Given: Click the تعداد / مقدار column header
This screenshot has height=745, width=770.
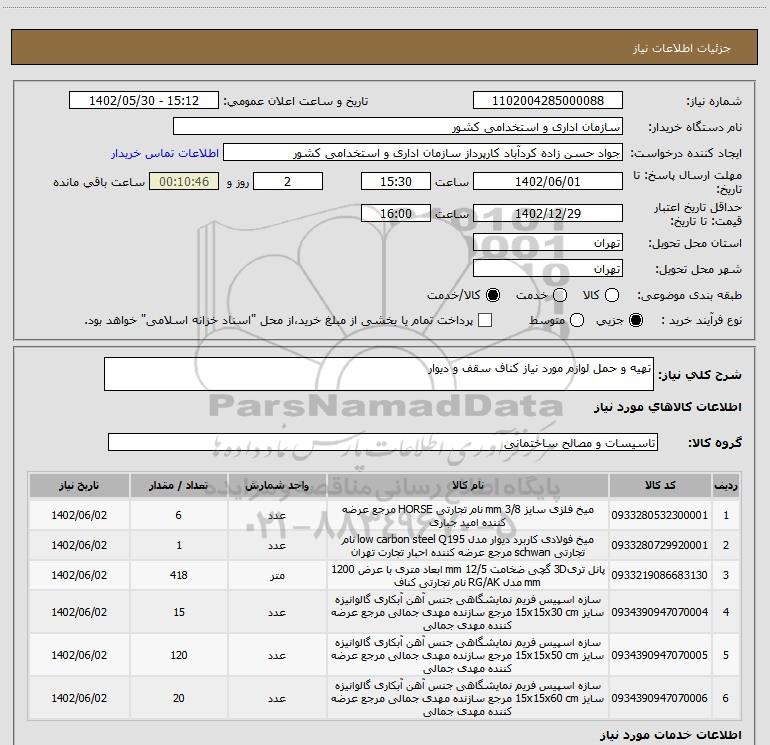Looking at the screenshot, I should click(x=179, y=485).
